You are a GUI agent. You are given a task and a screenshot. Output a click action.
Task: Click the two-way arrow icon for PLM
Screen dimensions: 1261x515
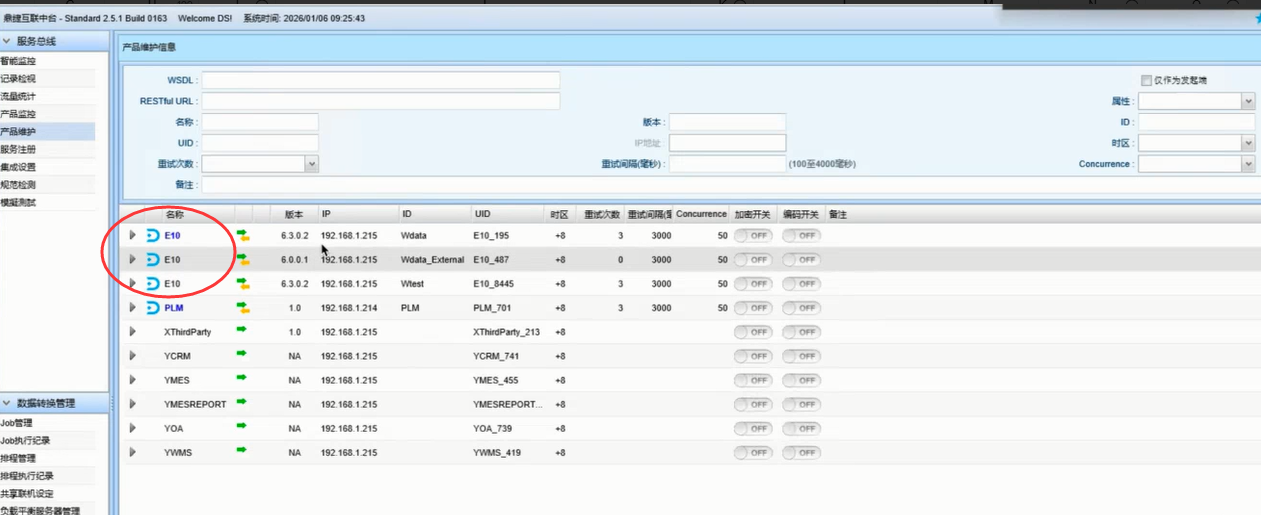(x=242, y=308)
